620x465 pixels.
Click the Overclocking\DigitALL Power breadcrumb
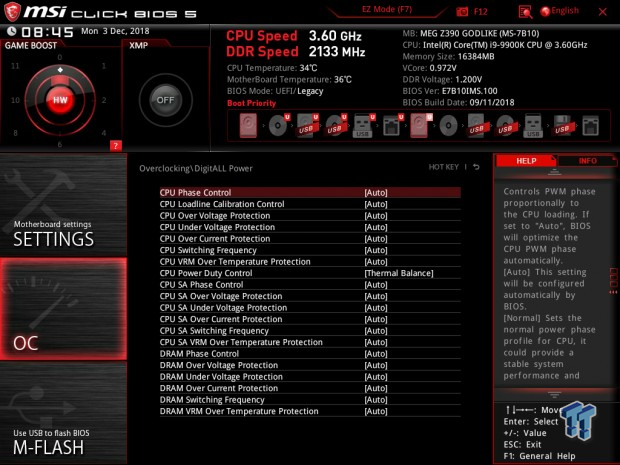point(196,168)
